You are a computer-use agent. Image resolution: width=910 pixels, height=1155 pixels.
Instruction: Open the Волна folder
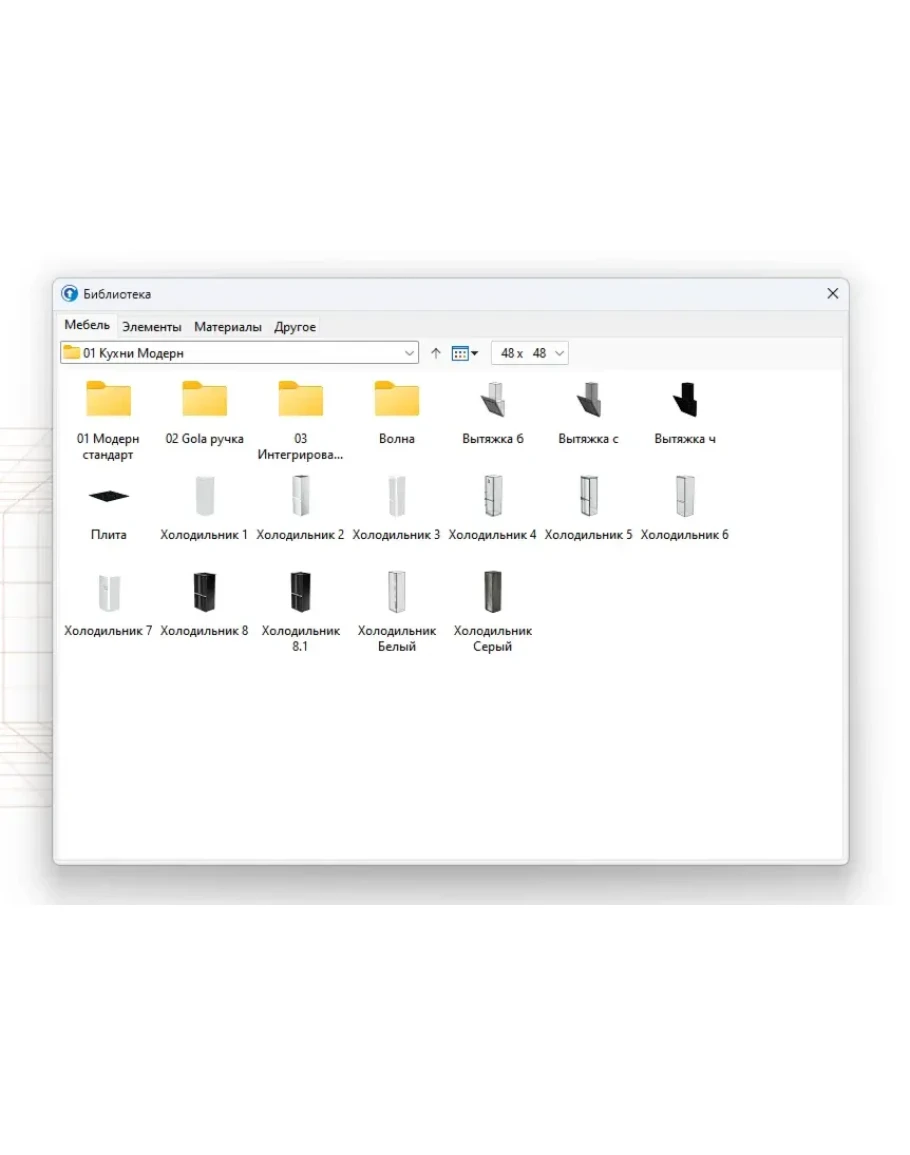pyautogui.click(x=396, y=399)
